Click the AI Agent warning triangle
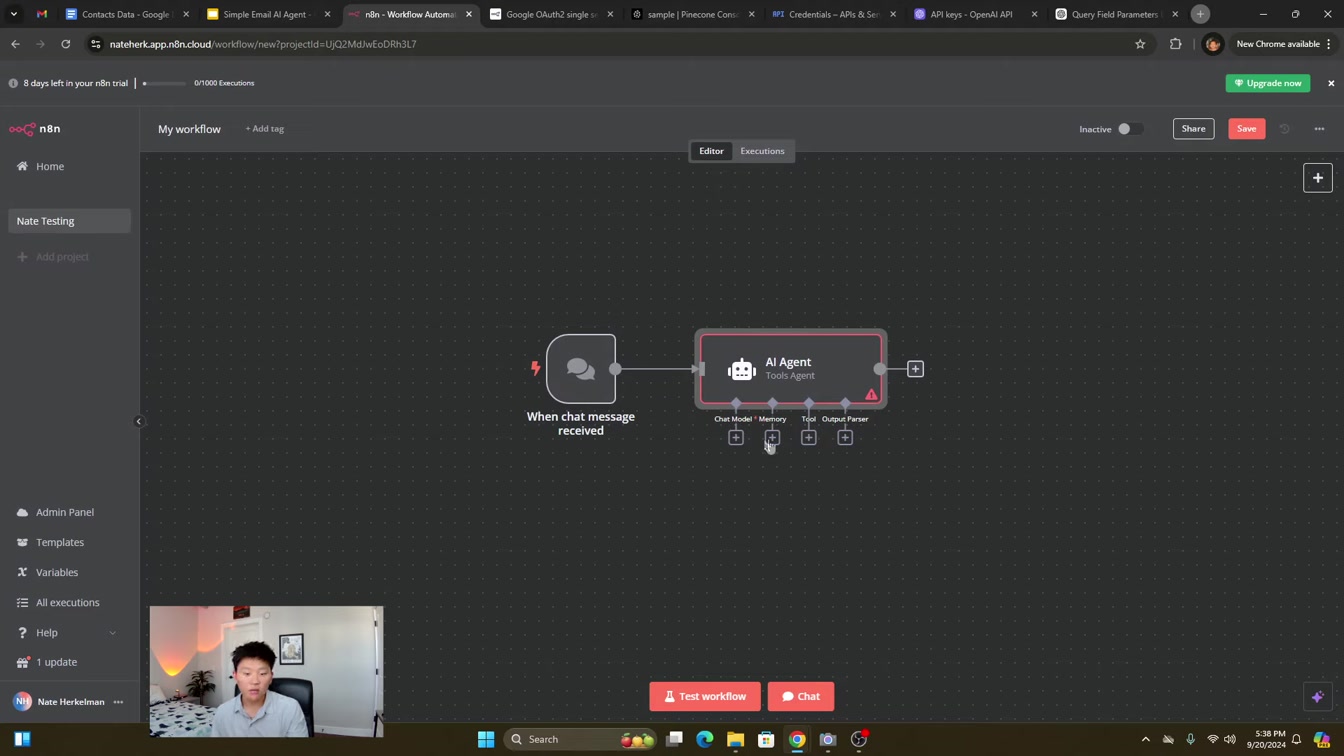The height and width of the screenshot is (756, 1344). click(x=872, y=395)
